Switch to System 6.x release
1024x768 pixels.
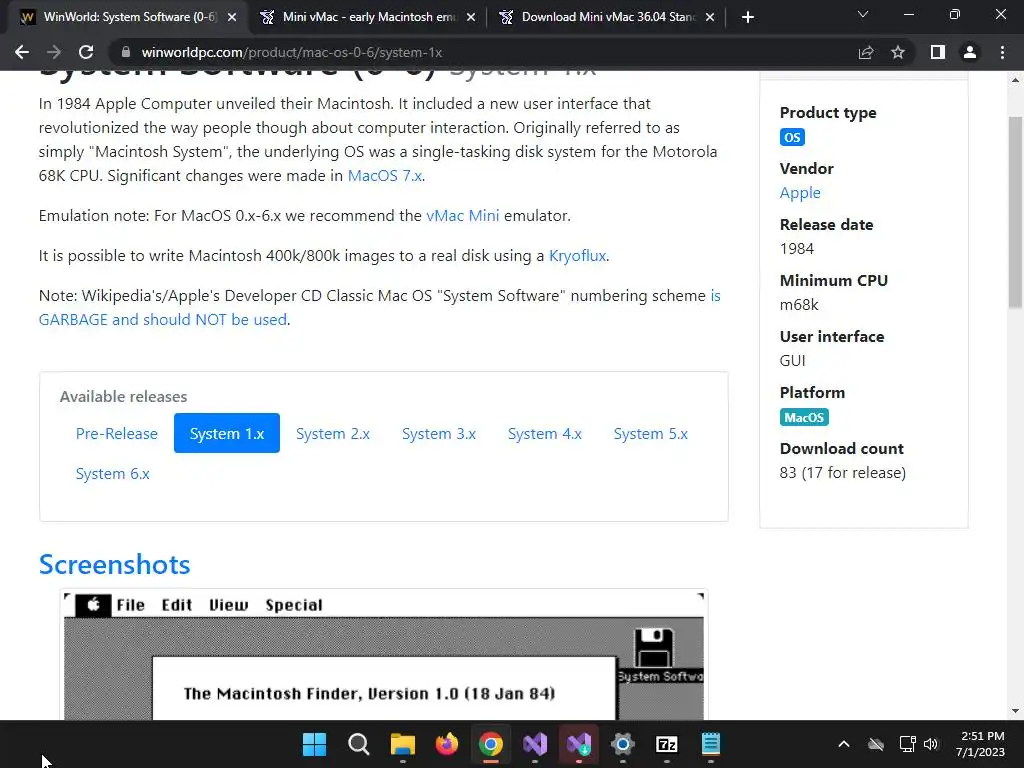coord(112,473)
